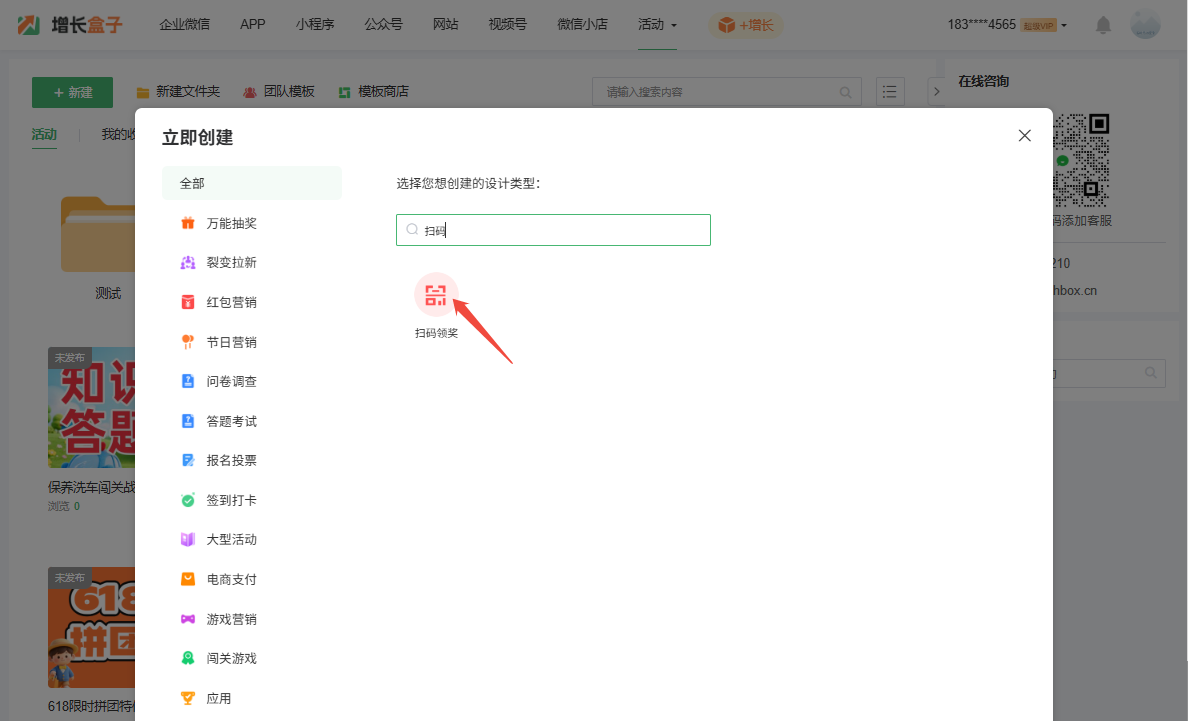Click the 扫码领奖 scan code icon
Image resolution: width=1188 pixels, height=721 pixels.
pos(436,295)
